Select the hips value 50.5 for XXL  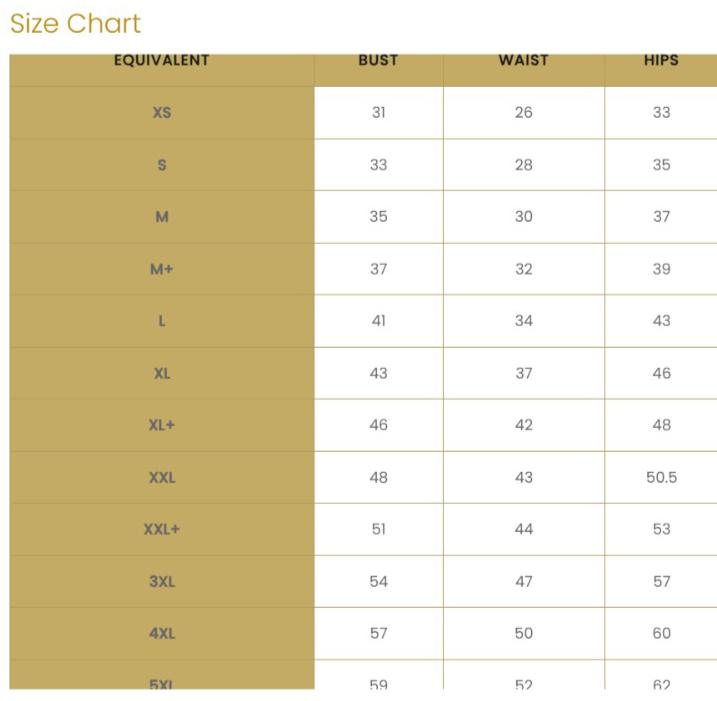661,477
